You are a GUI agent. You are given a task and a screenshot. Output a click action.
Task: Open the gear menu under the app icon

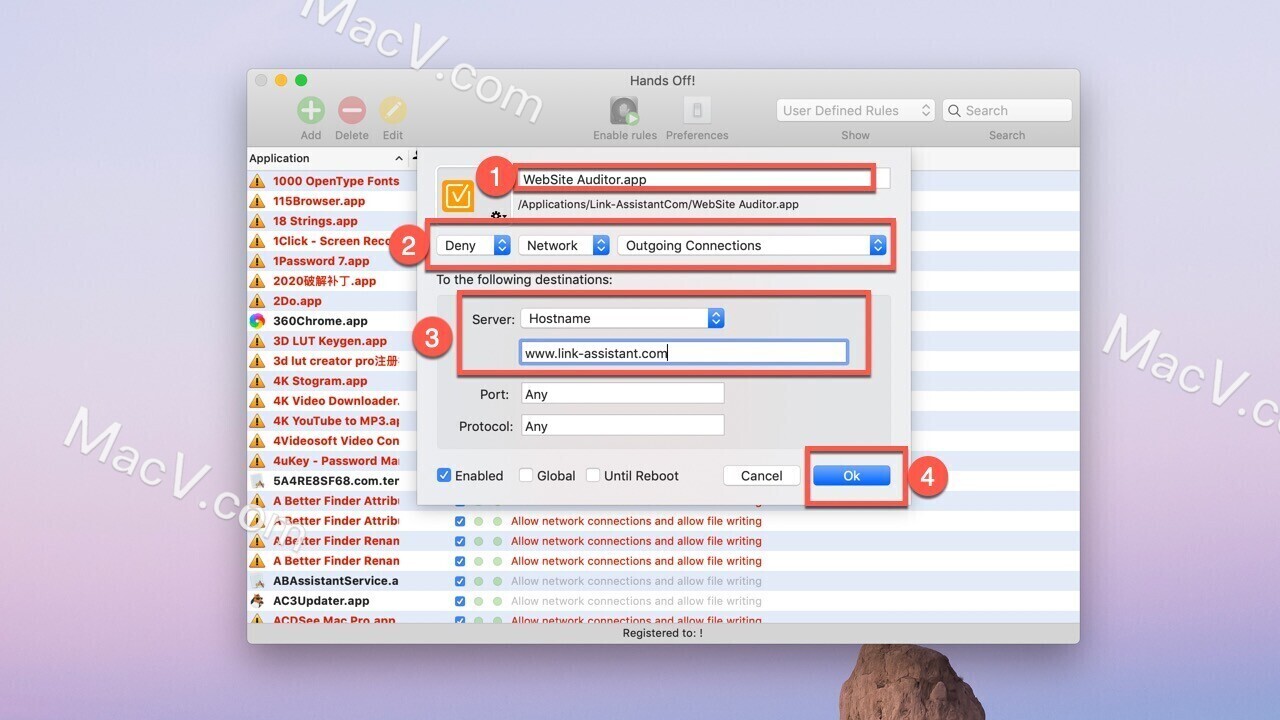497,215
